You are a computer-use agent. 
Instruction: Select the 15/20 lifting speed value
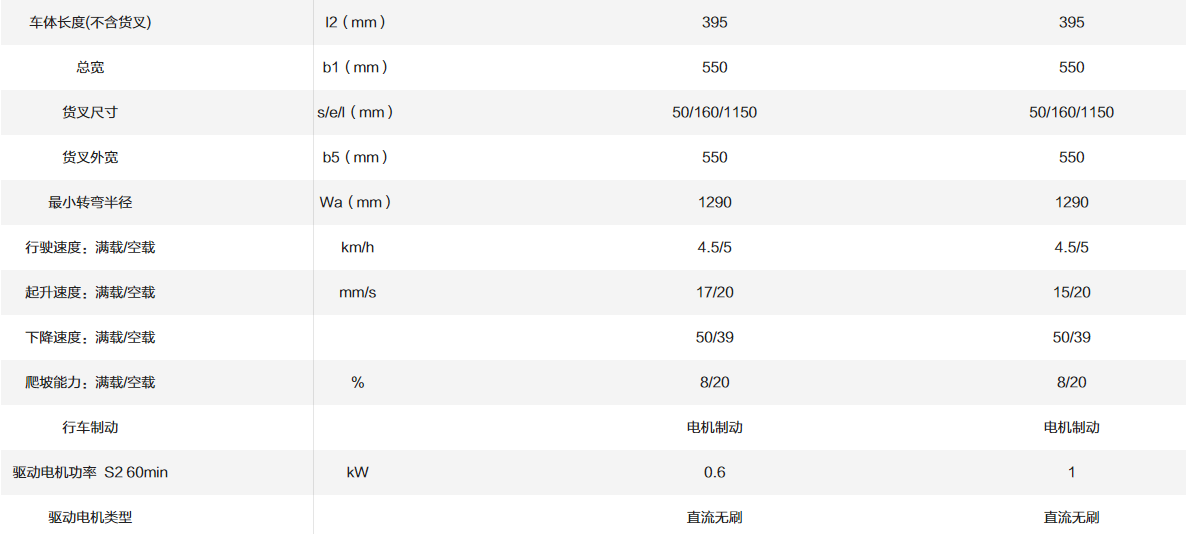1071,292
